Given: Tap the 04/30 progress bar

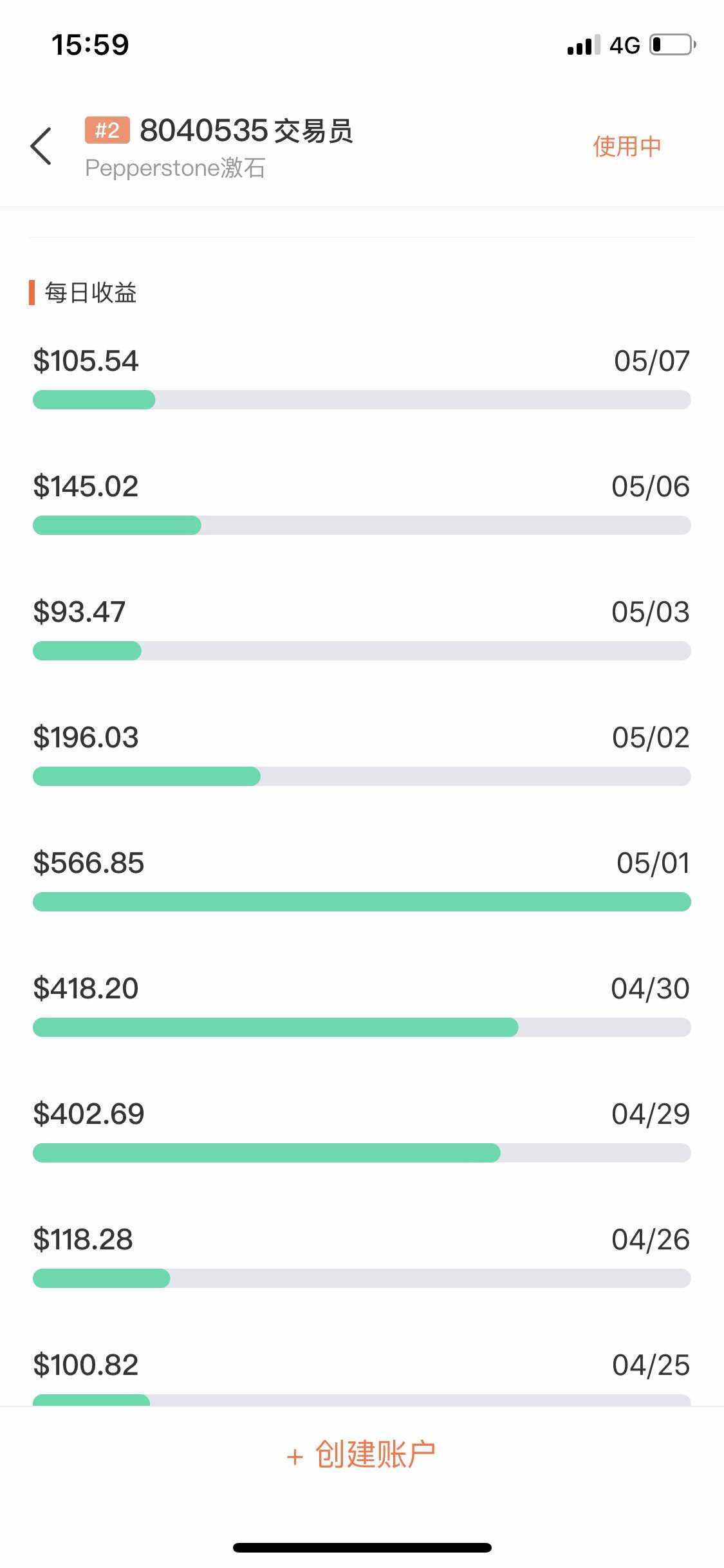Looking at the screenshot, I should 362,1027.
